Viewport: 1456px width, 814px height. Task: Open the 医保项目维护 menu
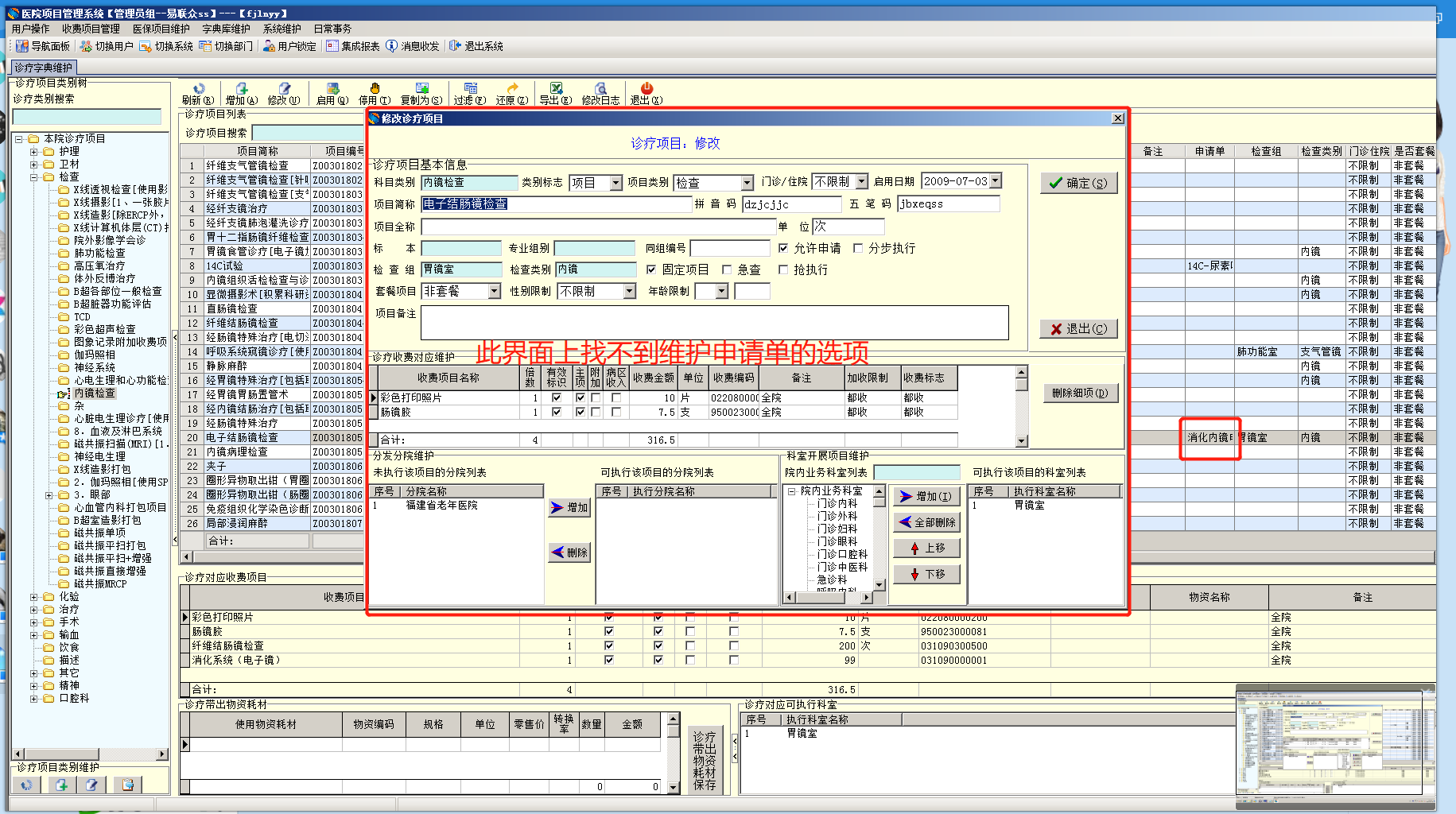tap(161, 29)
